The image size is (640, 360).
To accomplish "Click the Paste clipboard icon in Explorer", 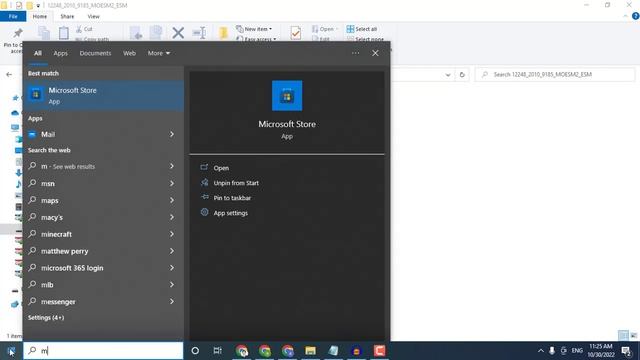I will pyautogui.click(x=64, y=33).
